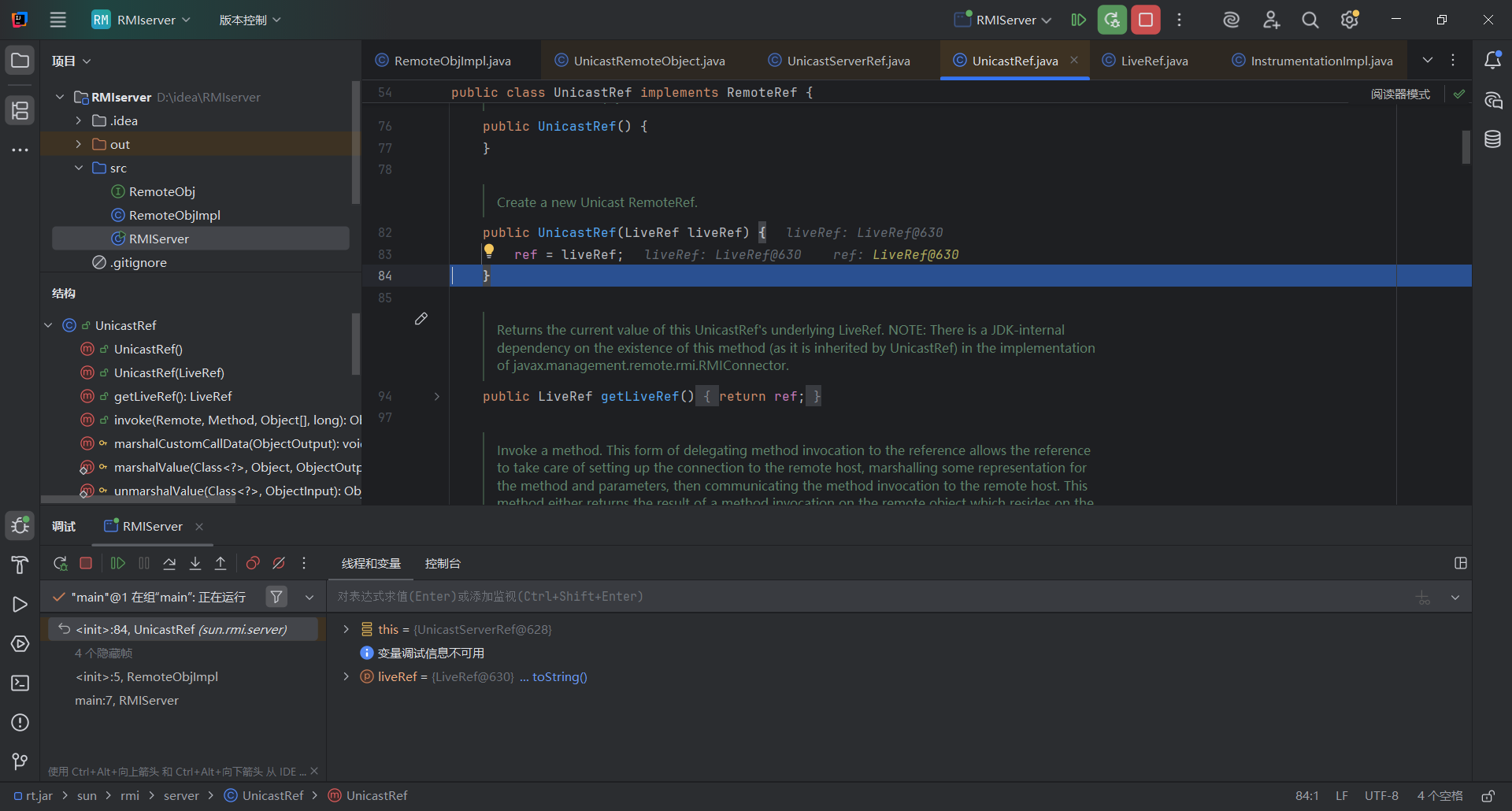Switch to the Console debug tab
The height and width of the screenshot is (811, 1512).
click(x=443, y=563)
